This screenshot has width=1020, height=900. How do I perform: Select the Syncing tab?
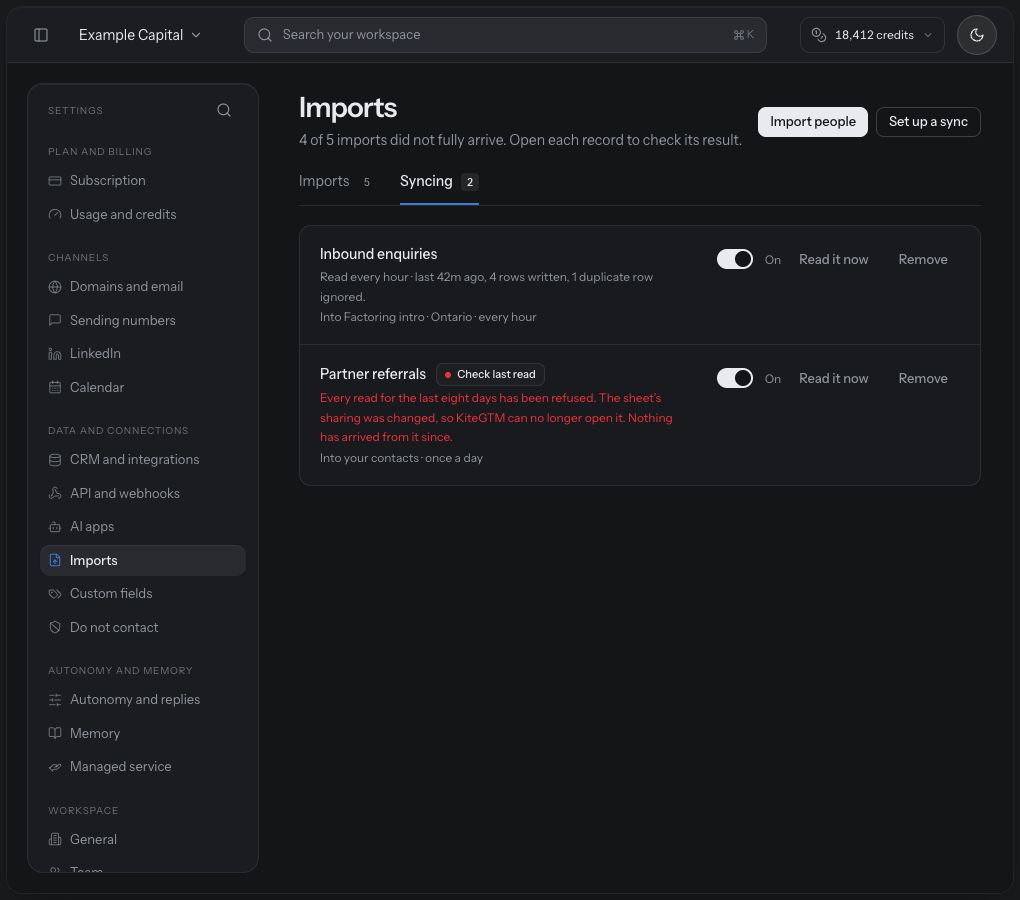[439, 181]
